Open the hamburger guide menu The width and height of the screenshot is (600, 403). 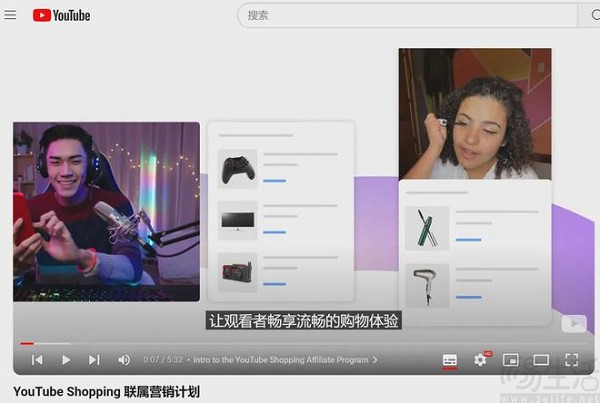point(10,15)
